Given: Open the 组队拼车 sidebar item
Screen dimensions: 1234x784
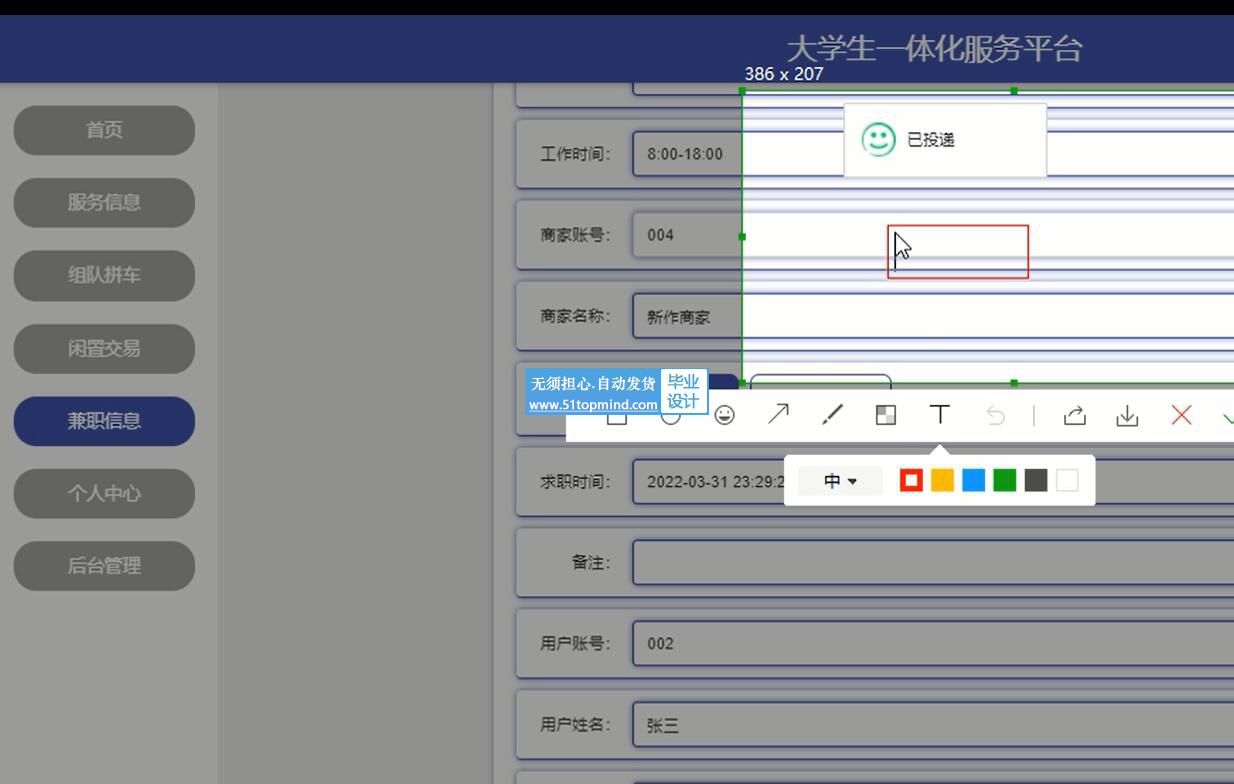Looking at the screenshot, I should [x=104, y=275].
